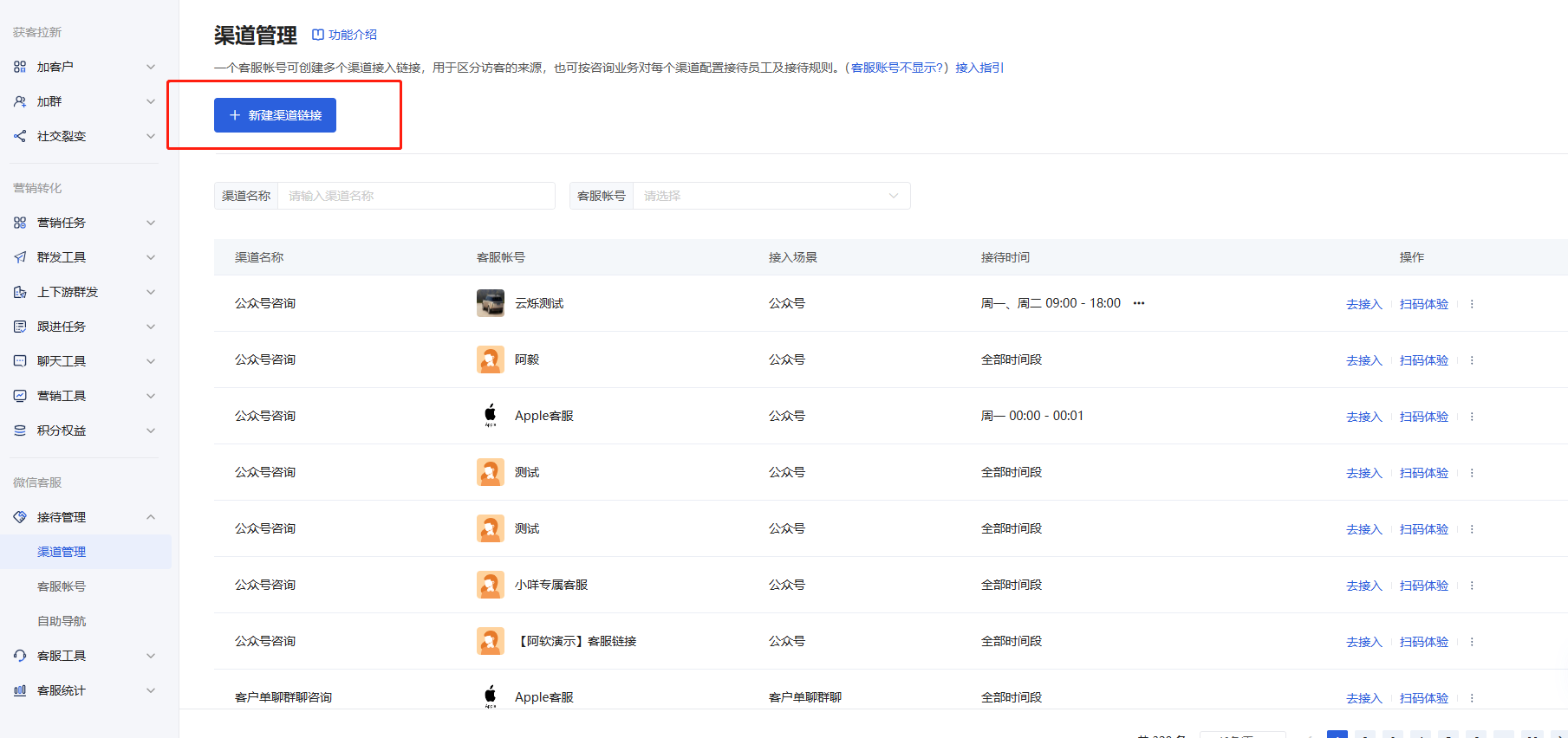
Task: Collapse the 接待管理 menu chevron
Action: pos(151,517)
